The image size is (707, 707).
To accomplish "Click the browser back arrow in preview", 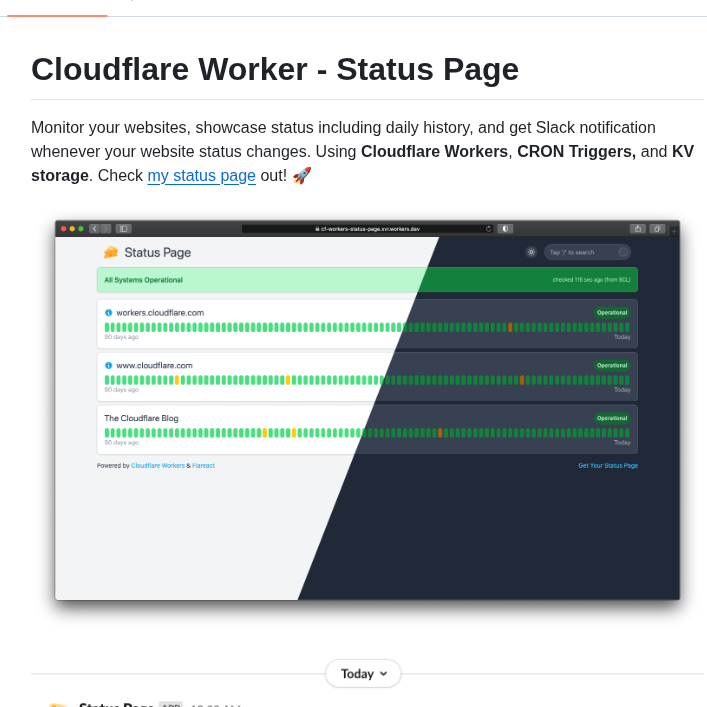I will click(x=94, y=229).
